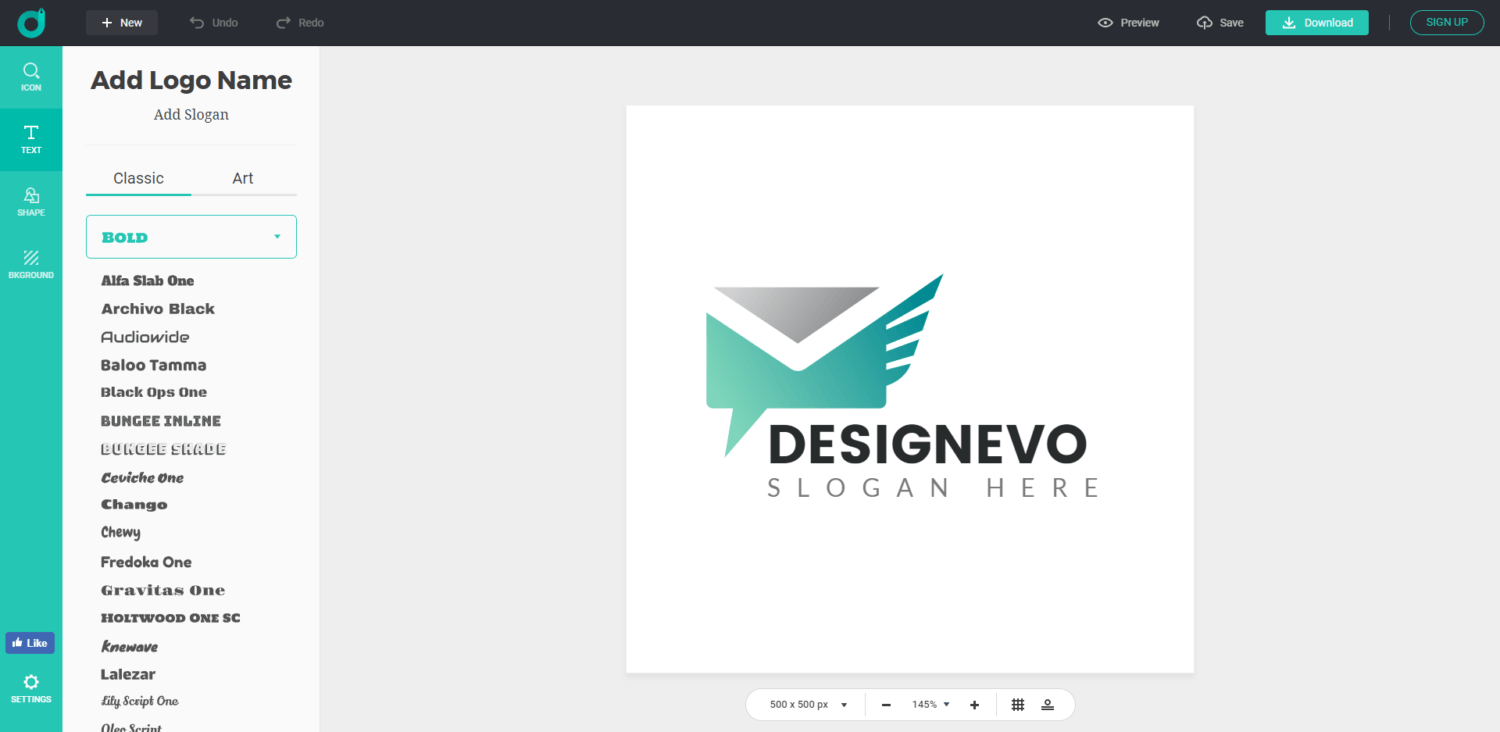Screen dimensions: 1500x732
Task: Add a slogan text
Action: click(x=191, y=115)
